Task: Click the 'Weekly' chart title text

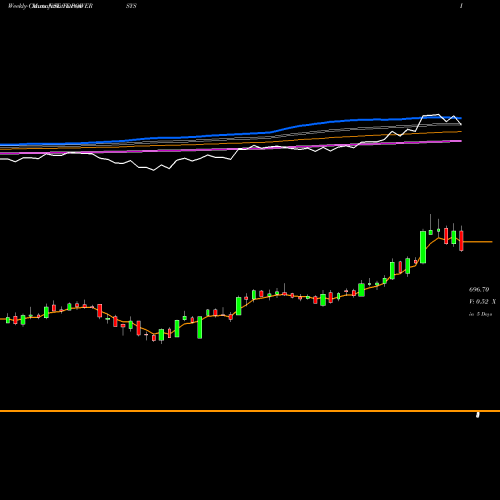Action: 17,6
